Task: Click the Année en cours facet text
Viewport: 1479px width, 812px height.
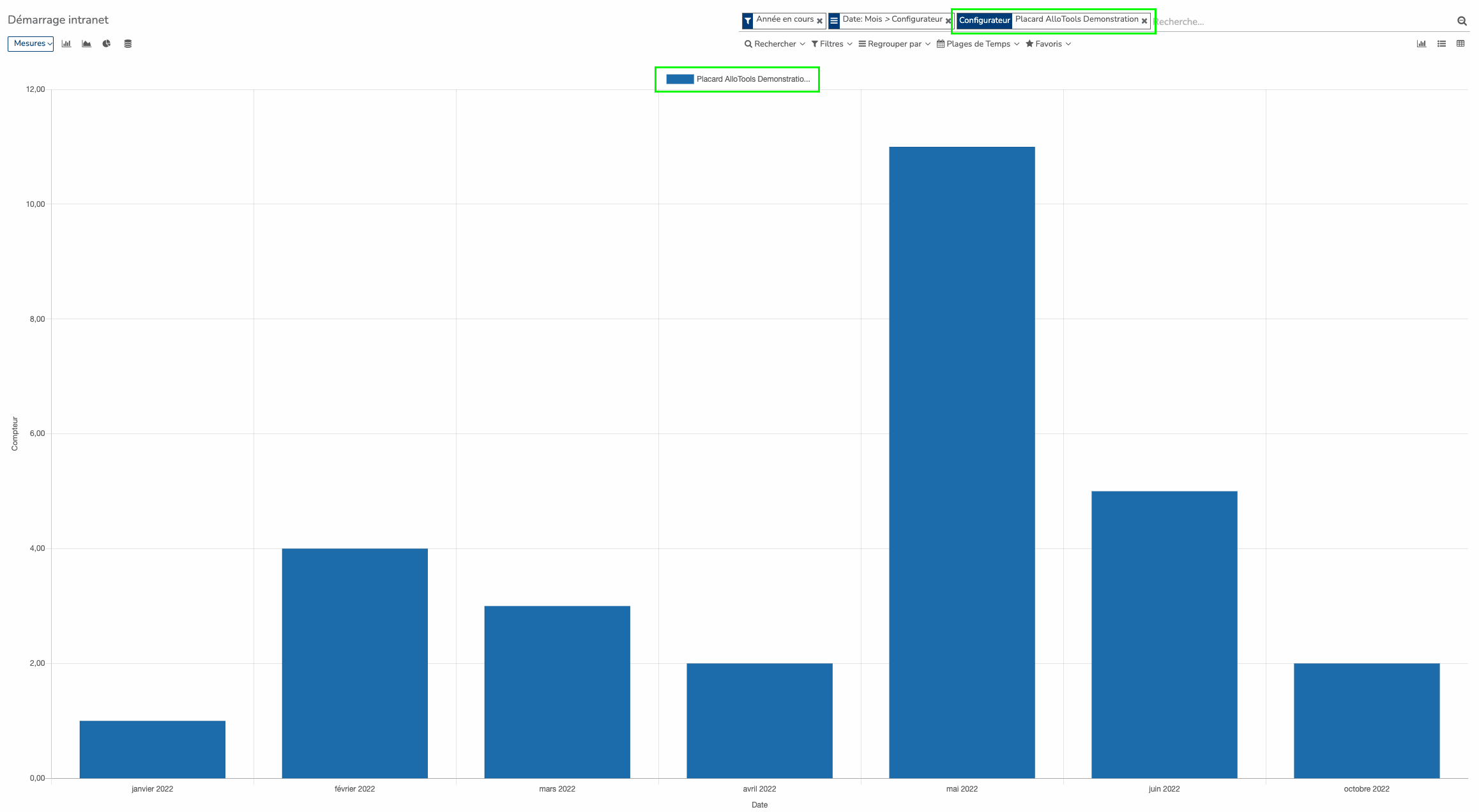Action: coord(785,19)
